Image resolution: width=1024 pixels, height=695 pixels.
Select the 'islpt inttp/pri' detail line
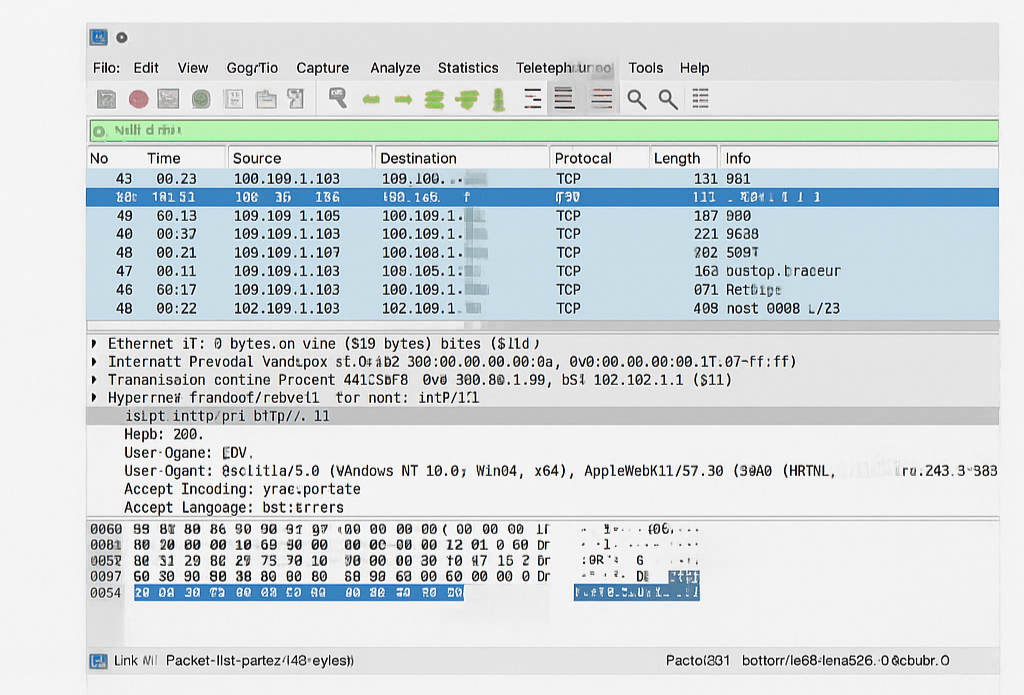(x=542, y=416)
